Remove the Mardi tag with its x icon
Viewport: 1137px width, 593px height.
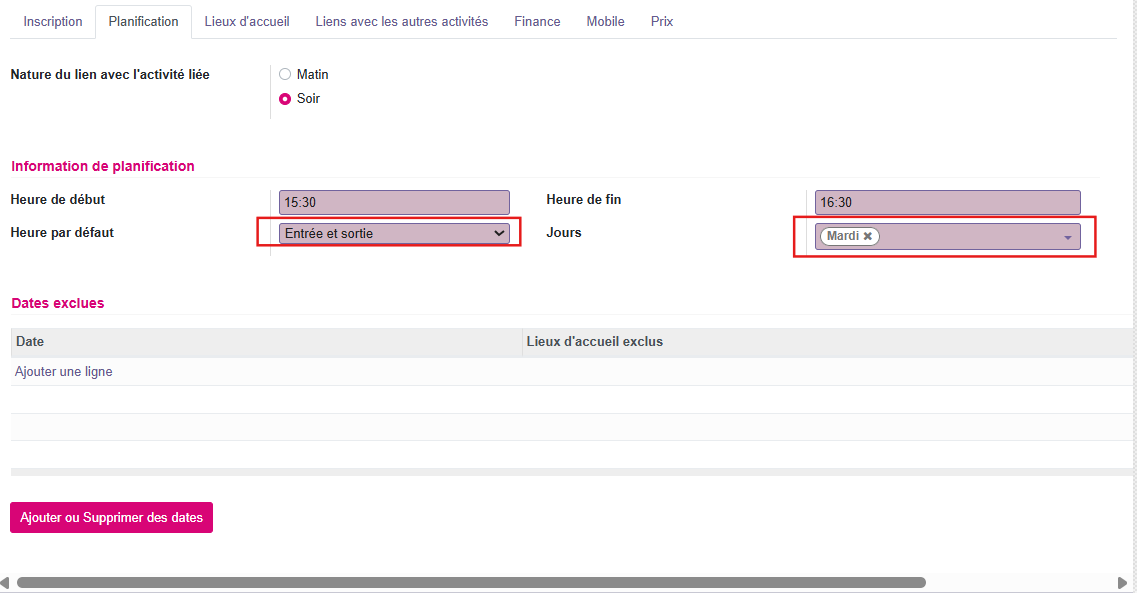click(x=868, y=237)
